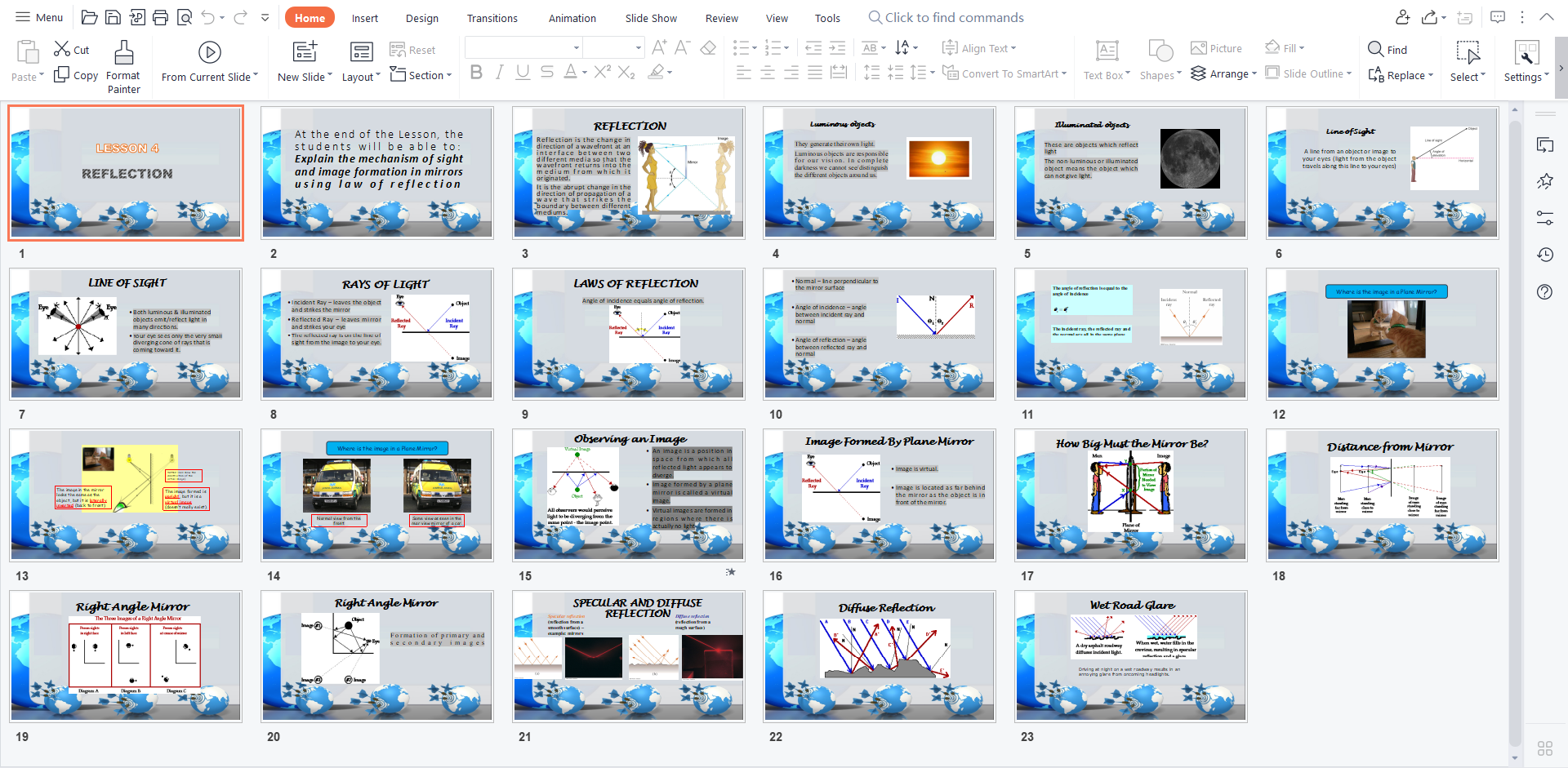
Task: Click the Open folder icon
Action: coord(90,17)
